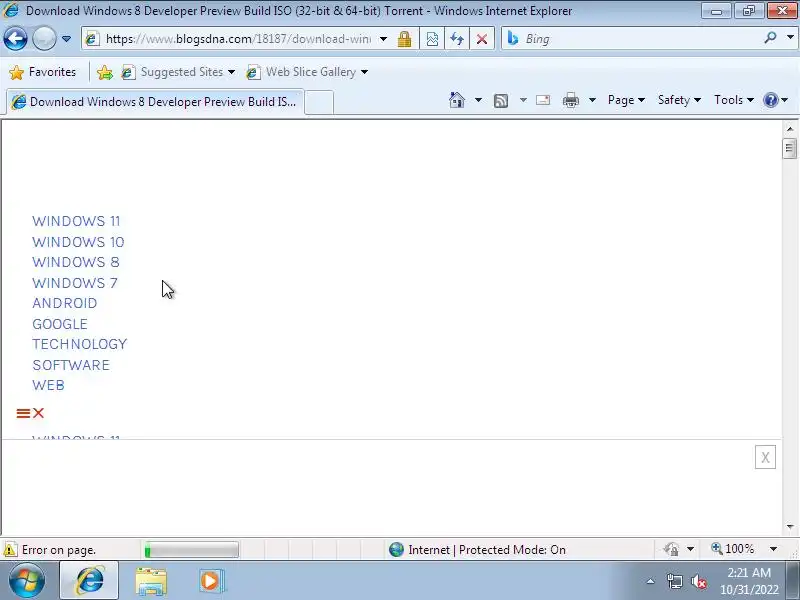Click the RSS feeds icon

pos(501,101)
